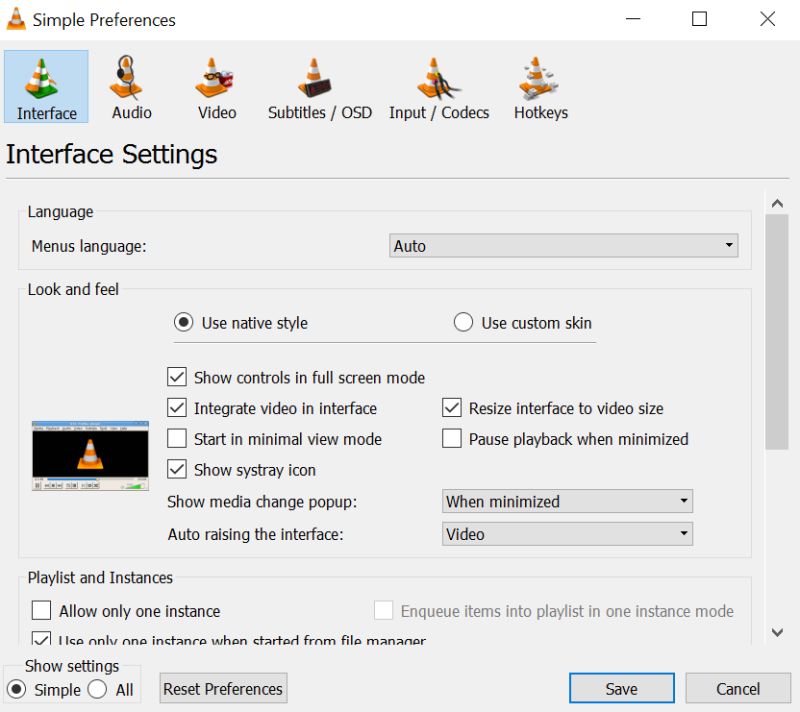Image resolution: width=800 pixels, height=712 pixels.
Task: Disable Show controls in full screen mode
Action: coord(177,377)
